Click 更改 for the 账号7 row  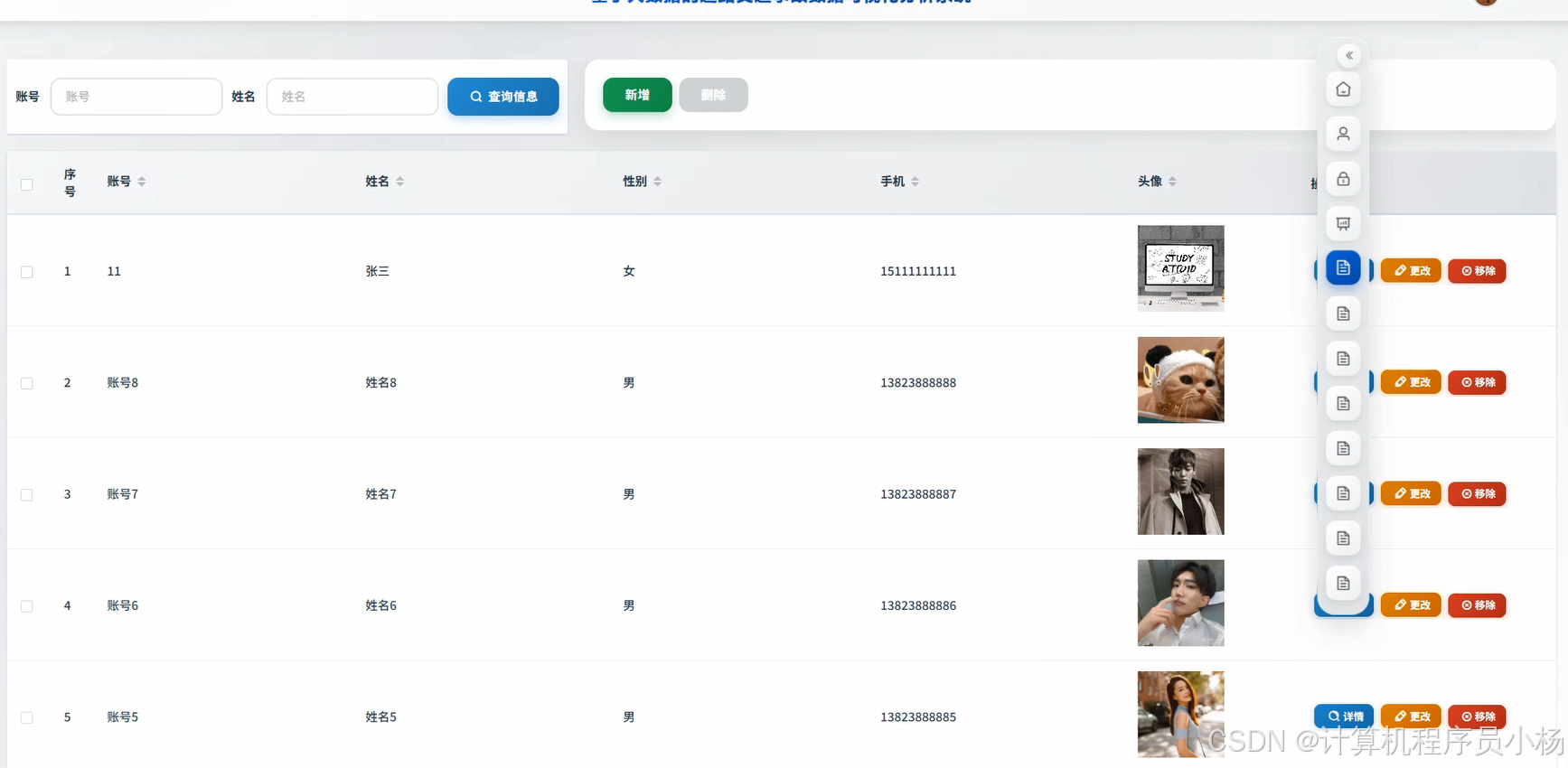click(x=1411, y=493)
